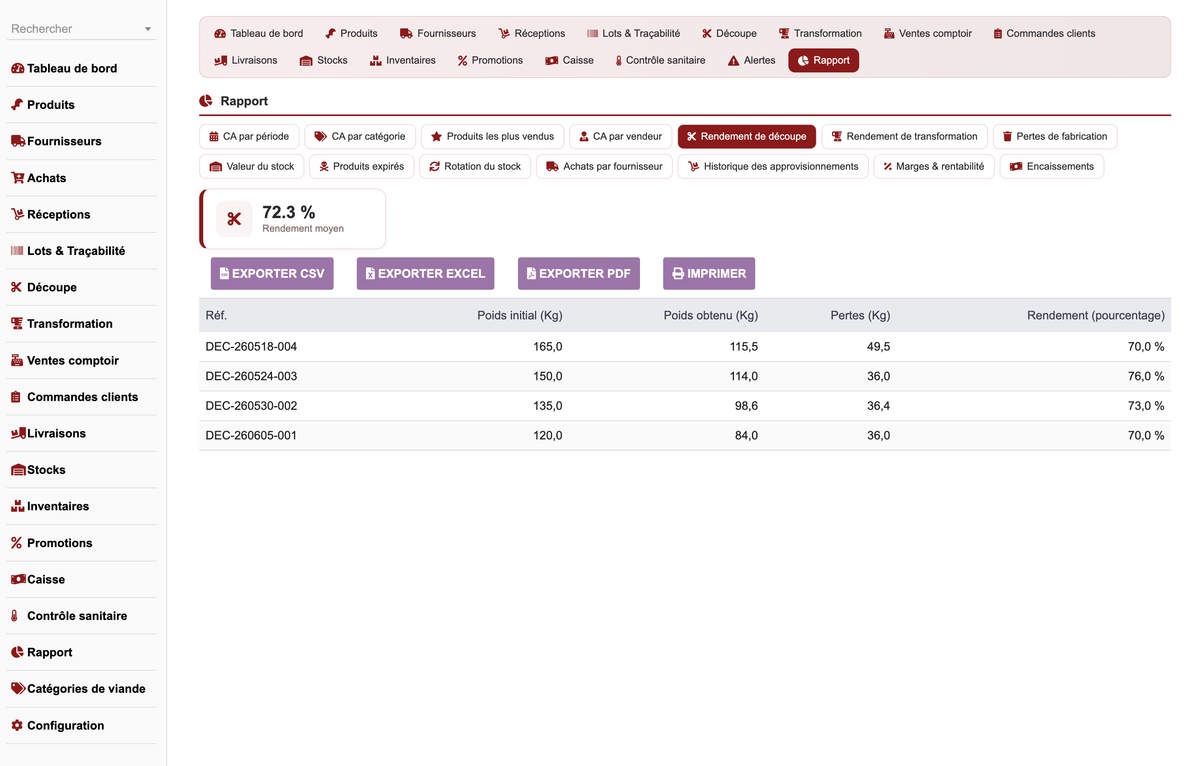This screenshot has width=1200, height=766.
Task: Open Fournisseurs tab in top navigation
Action: coord(438,33)
